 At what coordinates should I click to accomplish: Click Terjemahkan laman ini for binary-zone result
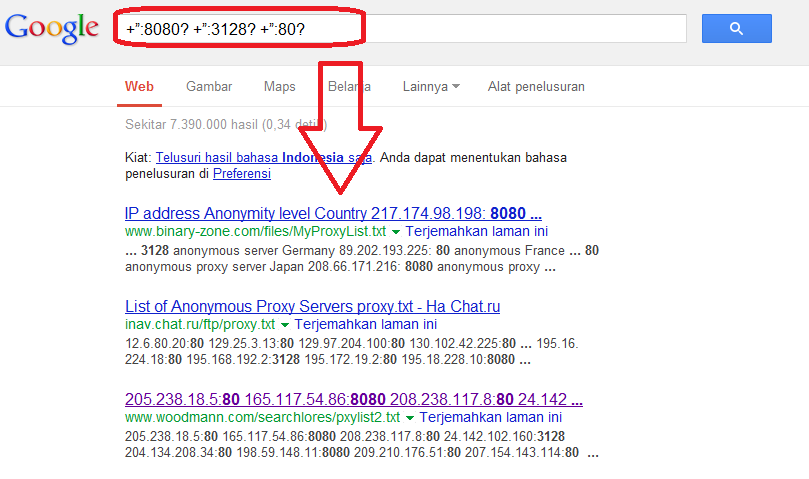(477, 231)
